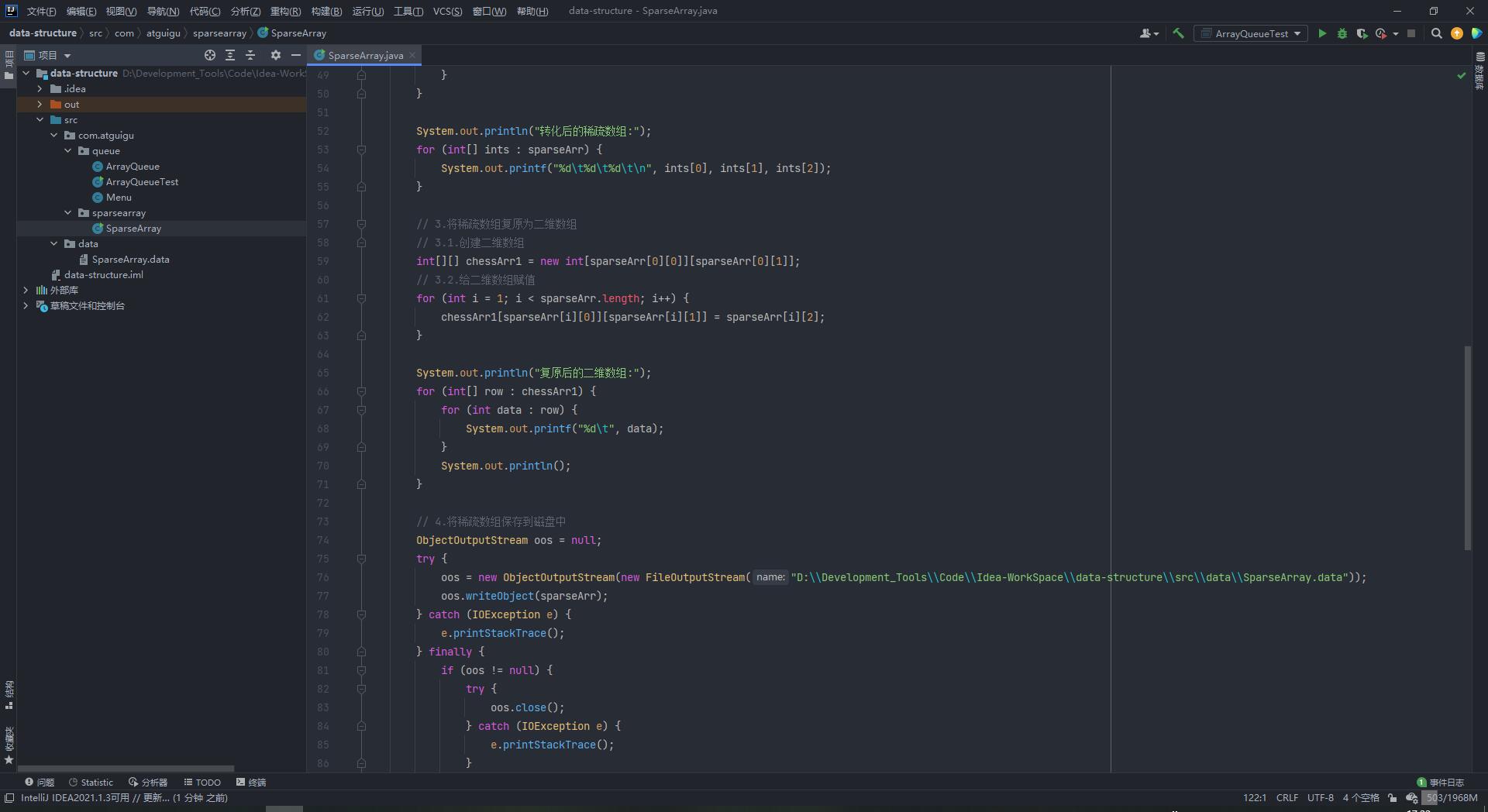
Task: Expand the .idea folder
Action: [40, 89]
